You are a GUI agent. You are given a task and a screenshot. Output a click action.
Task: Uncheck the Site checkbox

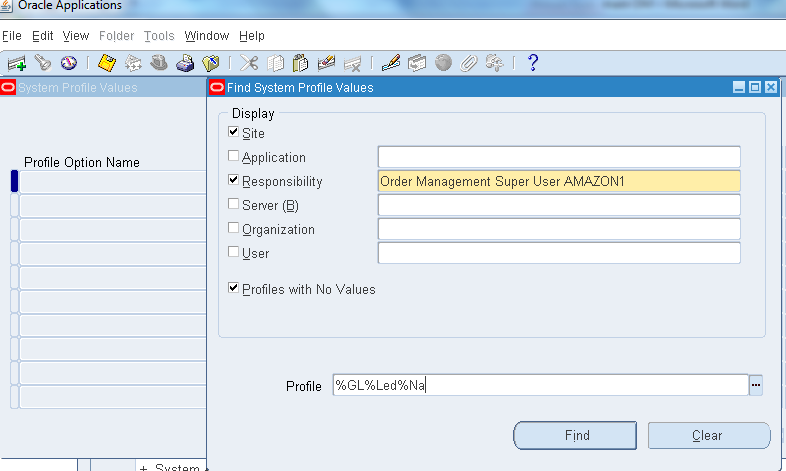pos(233,132)
